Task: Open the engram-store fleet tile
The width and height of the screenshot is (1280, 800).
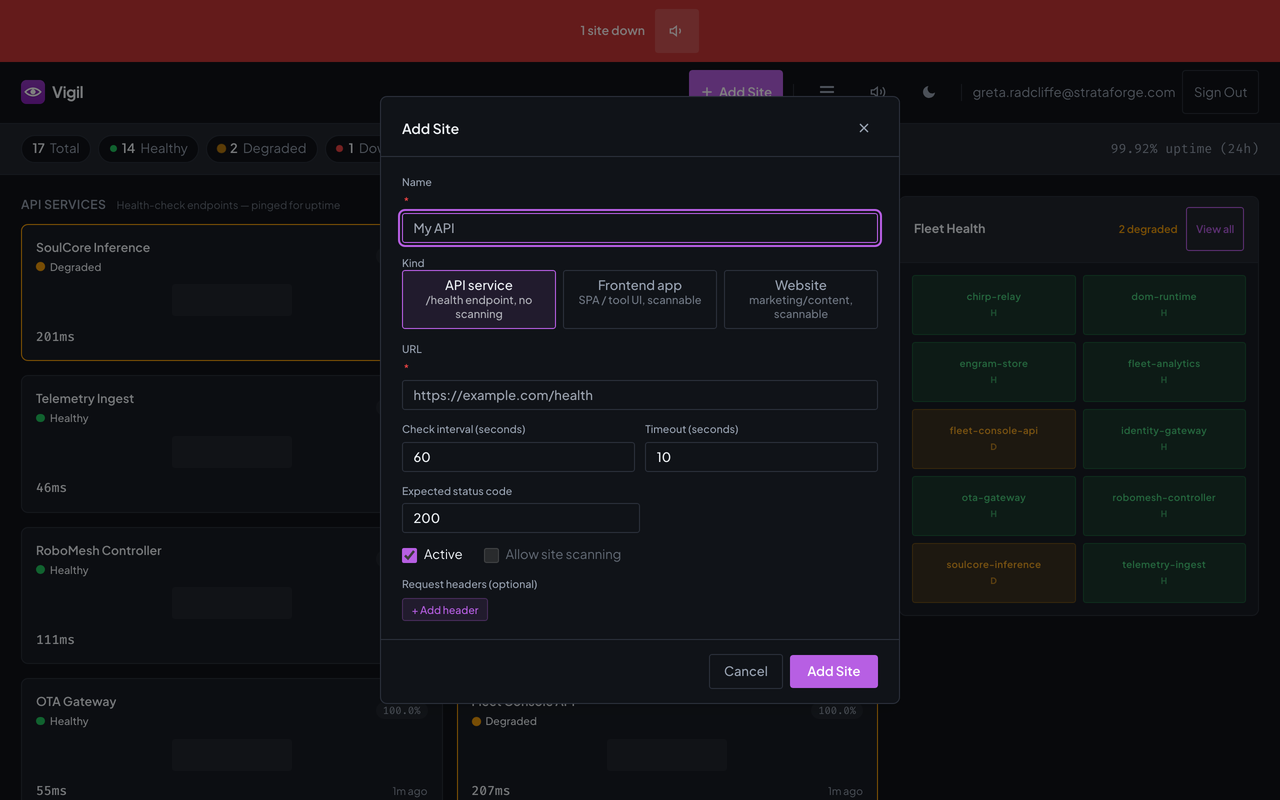Action: (x=994, y=372)
